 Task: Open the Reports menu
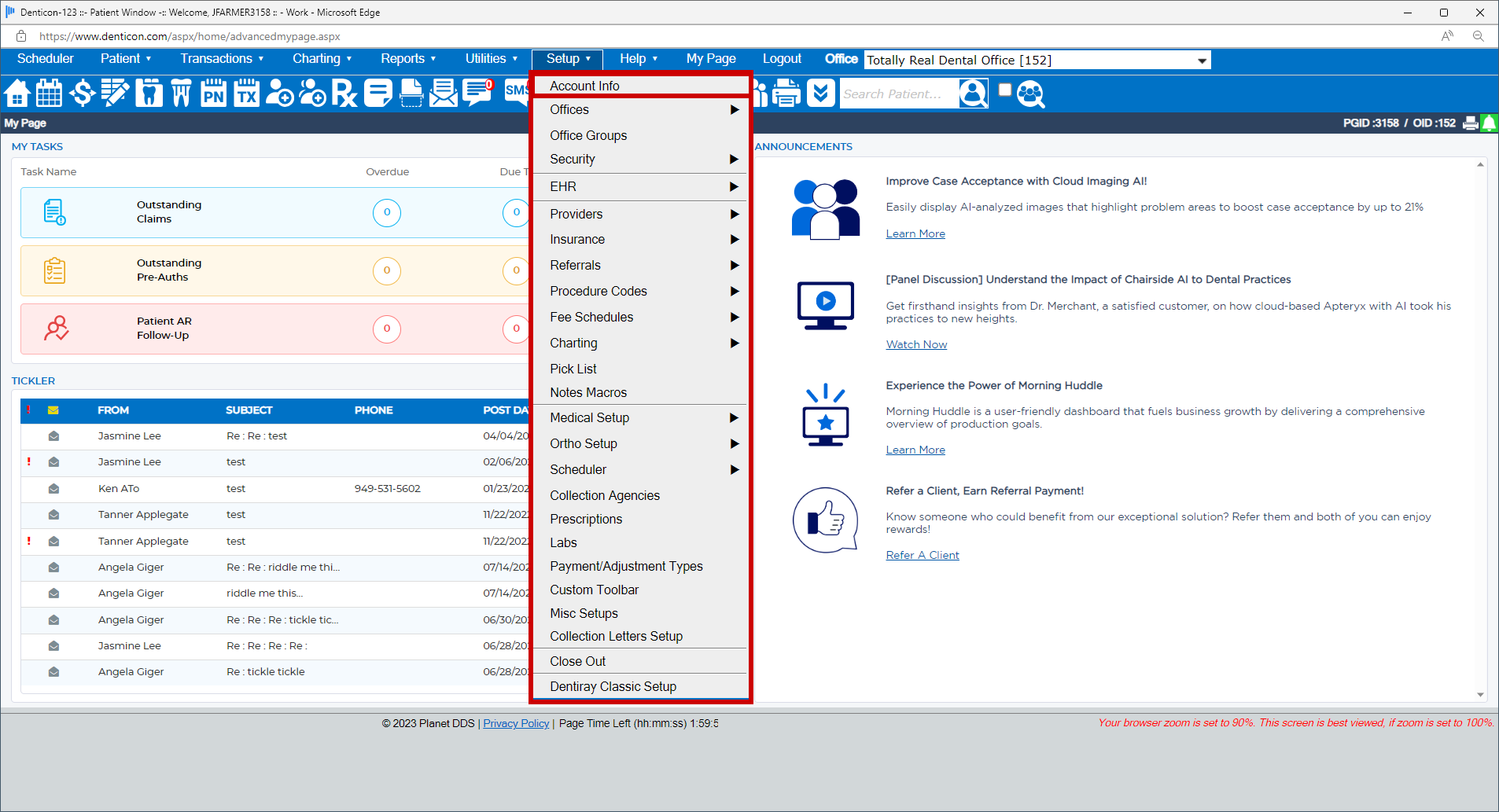point(407,59)
